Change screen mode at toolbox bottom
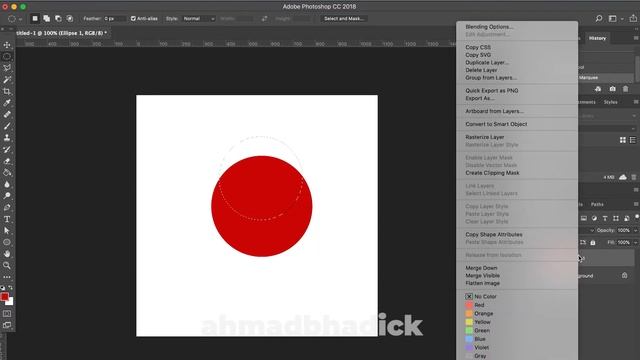640x360 pixels. [x=7, y=325]
